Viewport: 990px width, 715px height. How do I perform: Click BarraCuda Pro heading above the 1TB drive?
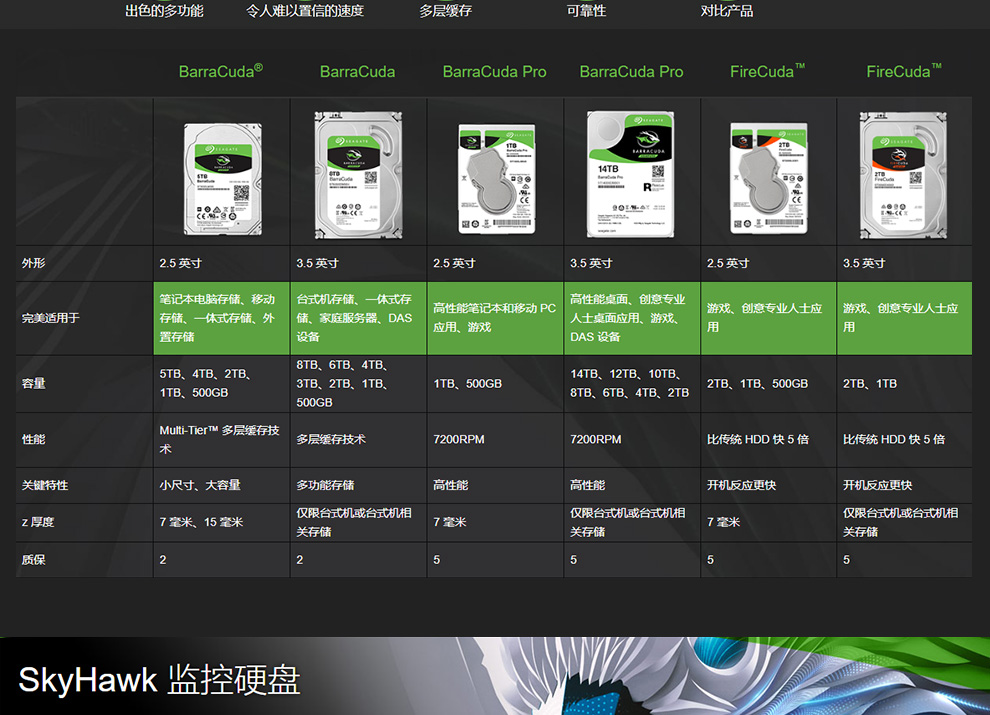(494, 71)
